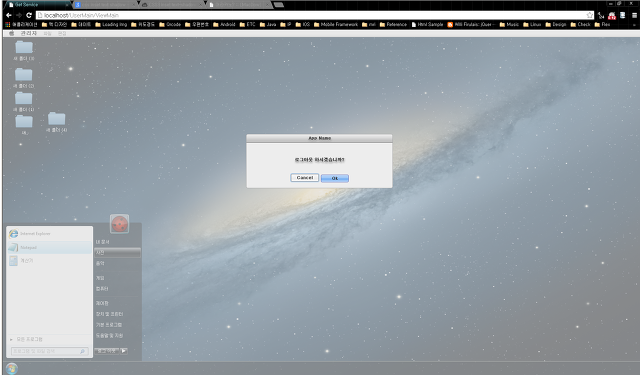Select the 음악 entry in the start menu

pos(100,263)
